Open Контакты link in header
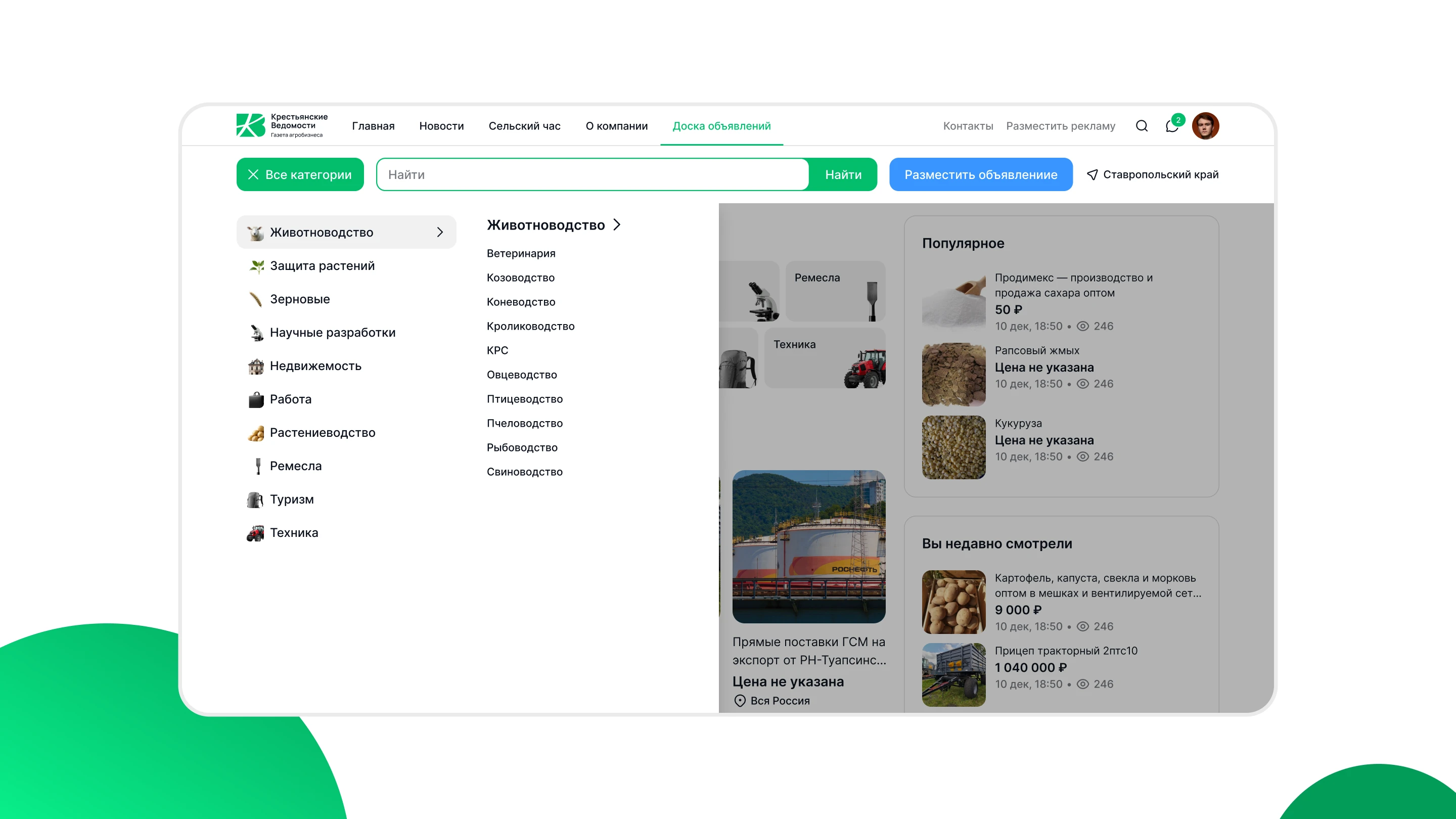The width and height of the screenshot is (1456, 819). 968,126
